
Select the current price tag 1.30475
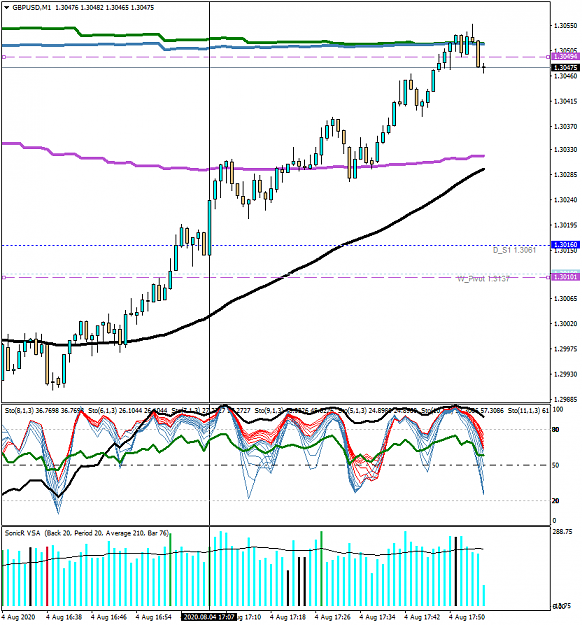point(566,68)
